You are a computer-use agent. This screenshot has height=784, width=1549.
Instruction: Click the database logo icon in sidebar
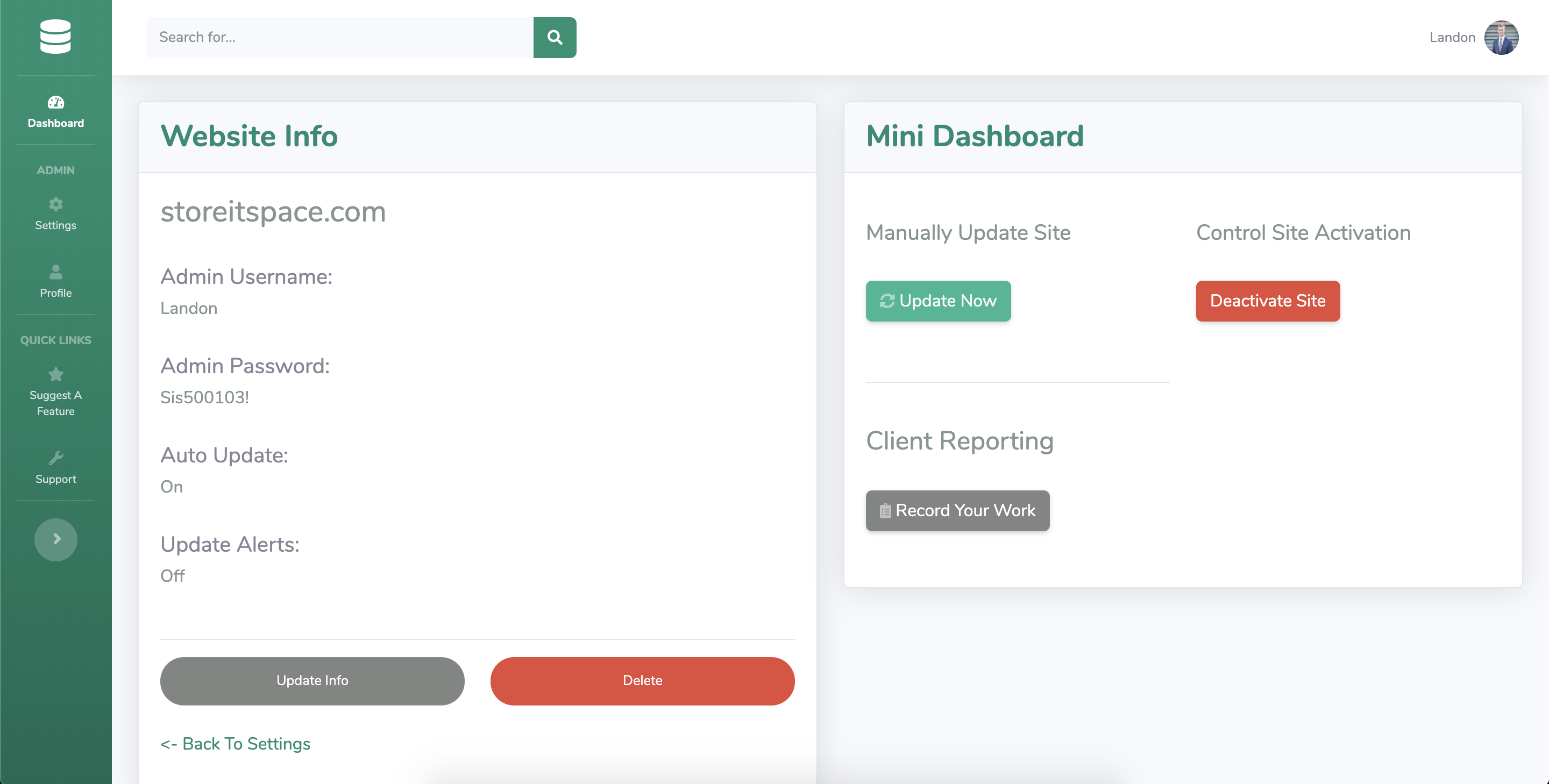coord(55,37)
